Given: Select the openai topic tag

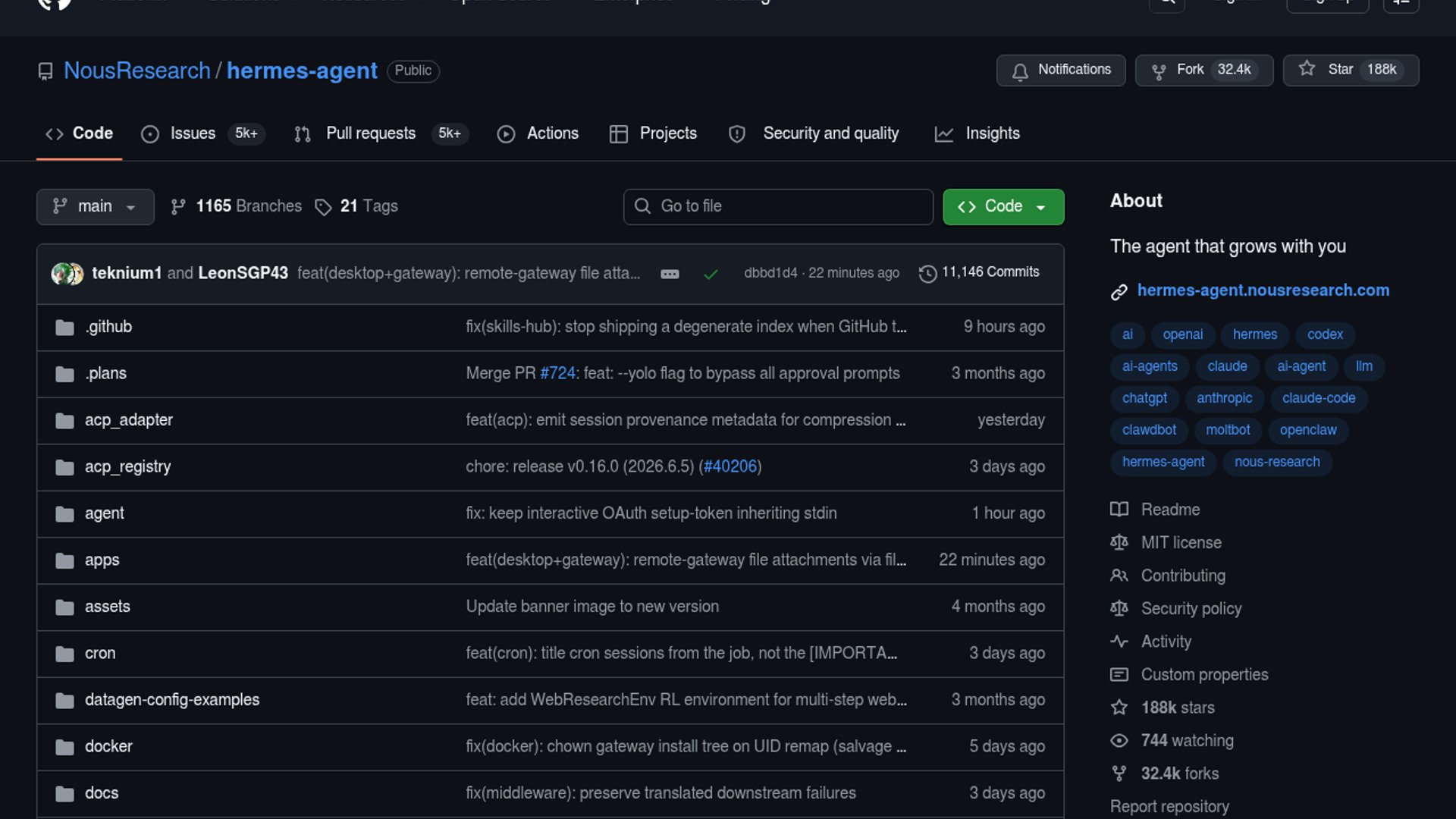Looking at the screenshot, I should click(x=1182, y=335).
